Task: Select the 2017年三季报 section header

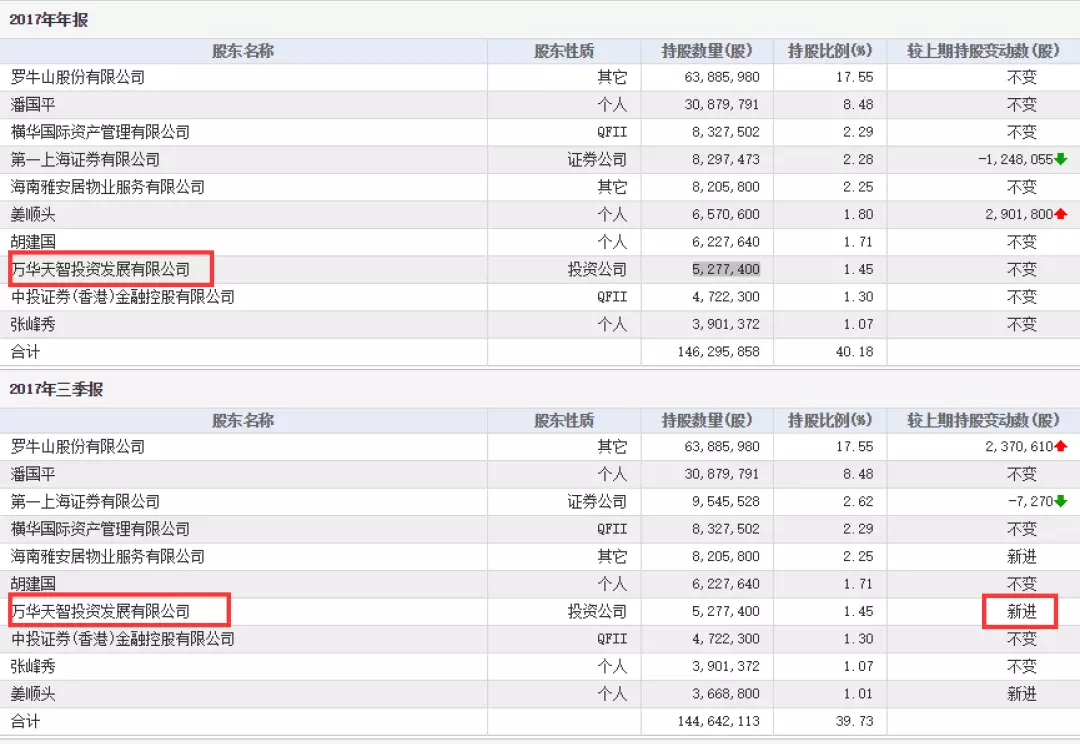Action: [56, 390]
